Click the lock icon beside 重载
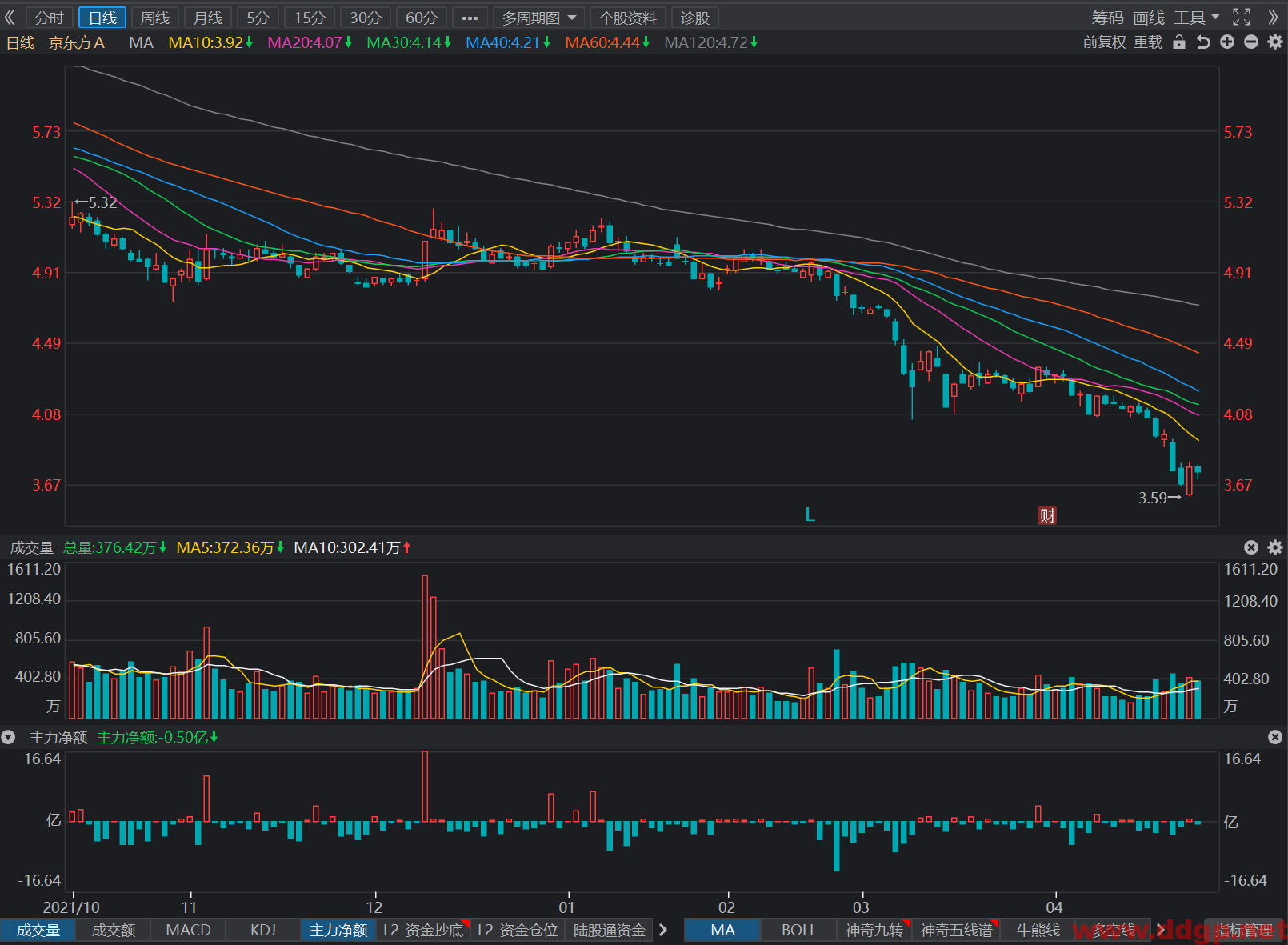 1178,42
